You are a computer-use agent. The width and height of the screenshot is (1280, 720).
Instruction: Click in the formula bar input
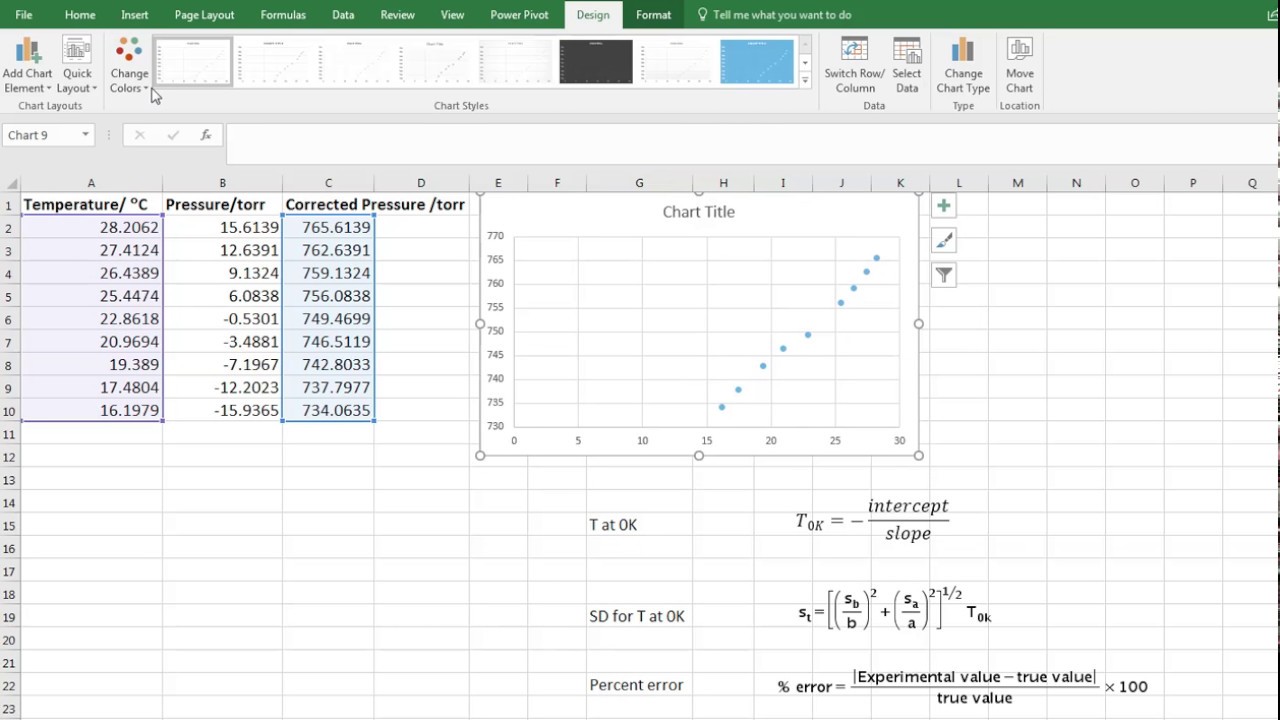tap(750, 144)
